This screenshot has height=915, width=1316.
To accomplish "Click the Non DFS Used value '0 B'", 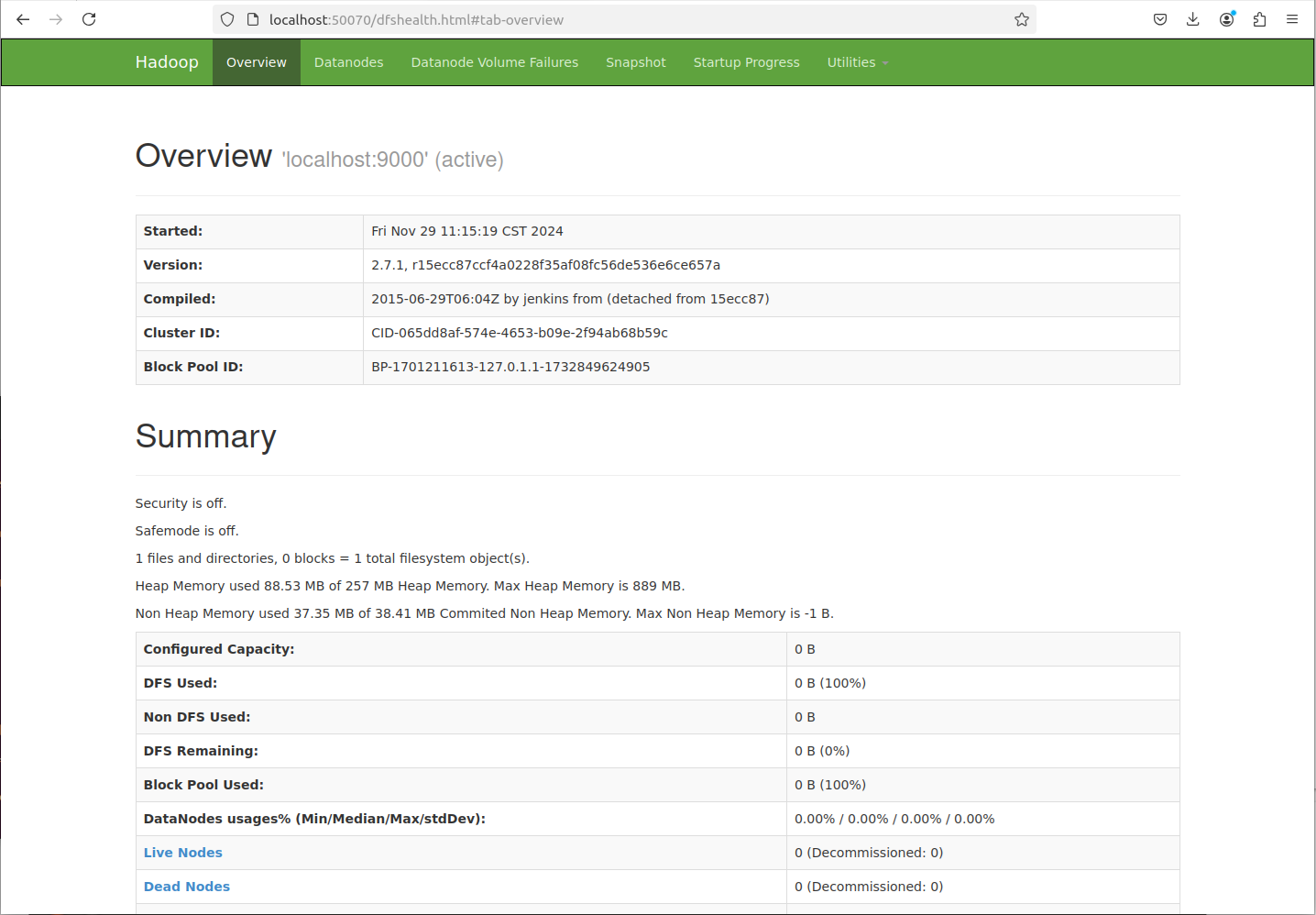I will pyautogui.click(x=805, y=717).
